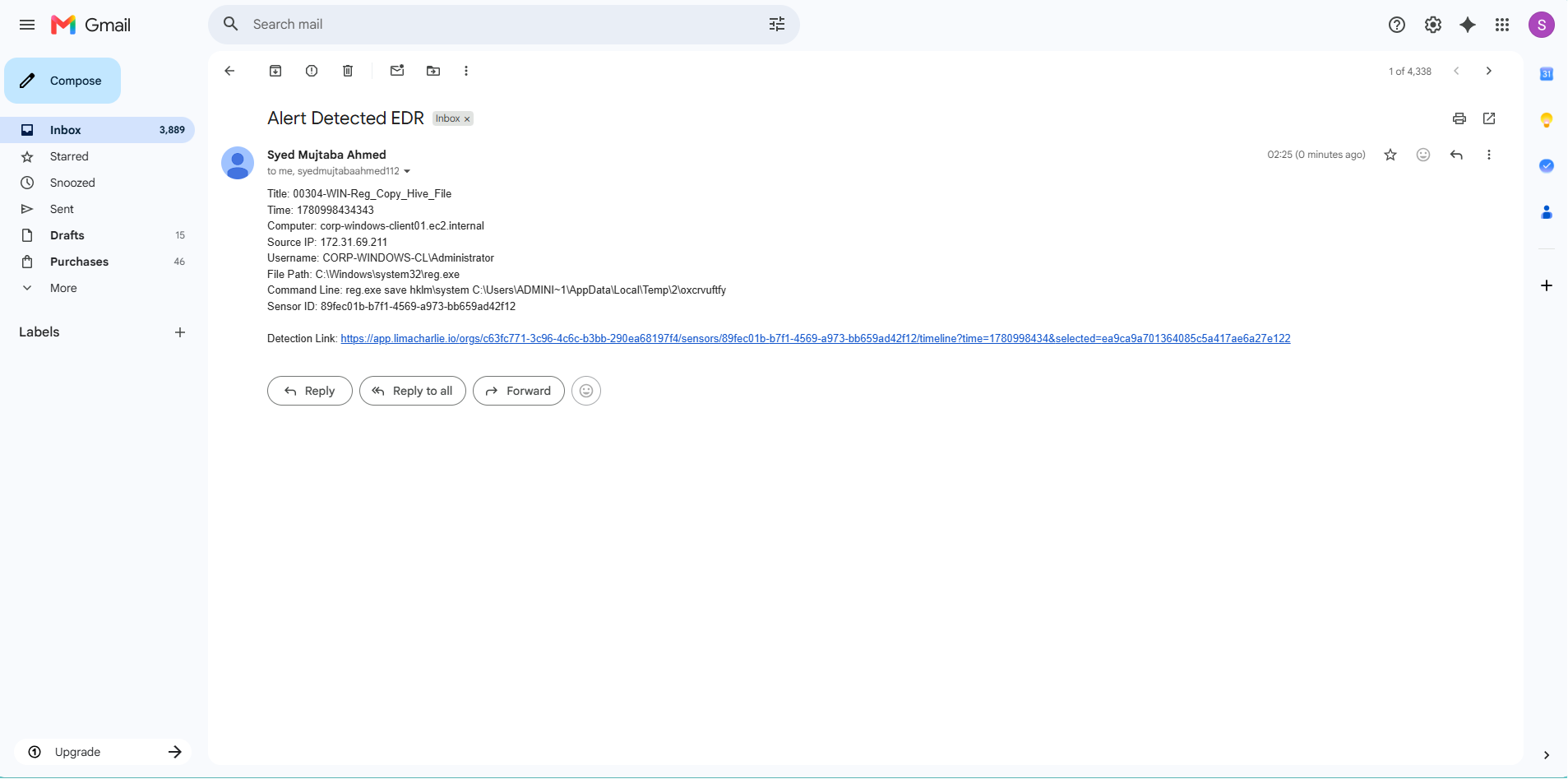Click the Compose button
Viewport: 1568px width, 779px height.
pos(62,81)
